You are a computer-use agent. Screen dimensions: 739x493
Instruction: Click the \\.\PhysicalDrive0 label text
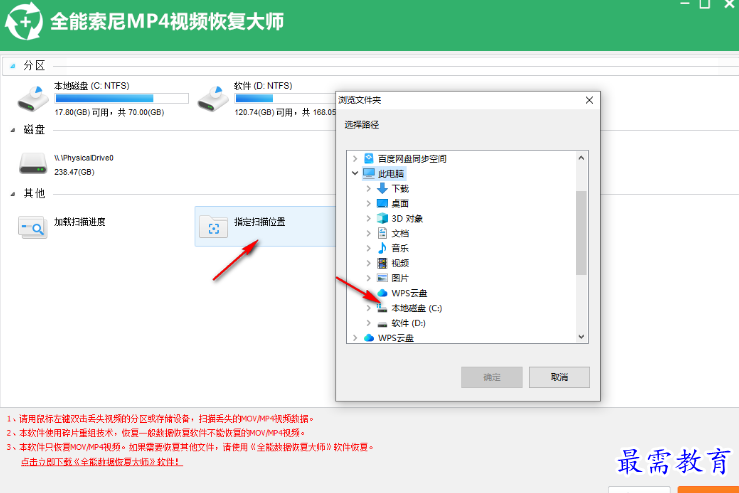point(84,158)
